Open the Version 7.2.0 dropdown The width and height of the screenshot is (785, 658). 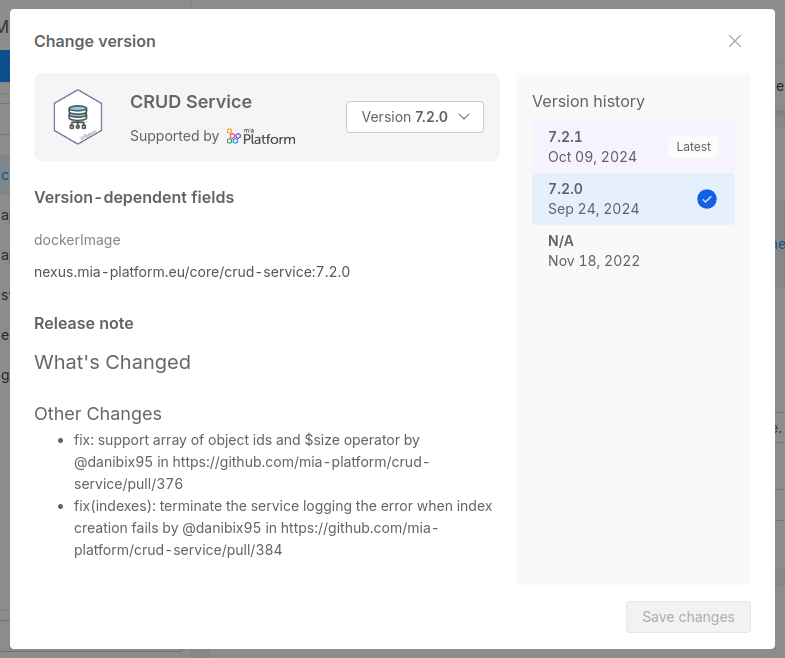415,117
